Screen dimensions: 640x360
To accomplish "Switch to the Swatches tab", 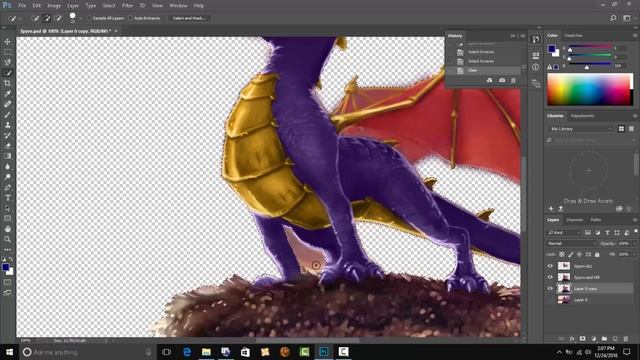I will [x=573, y=36].
